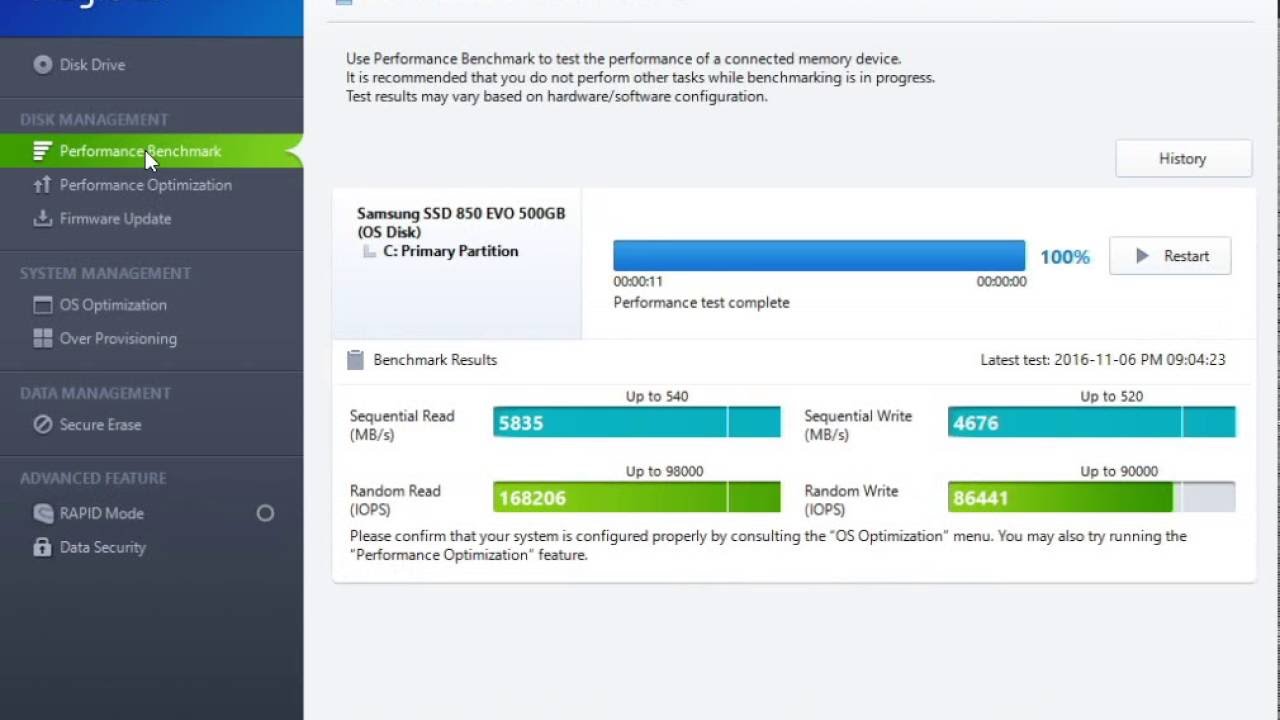Click Up to 90000 label
Screen dimensions: 1280x720
tap(1119, 471)
